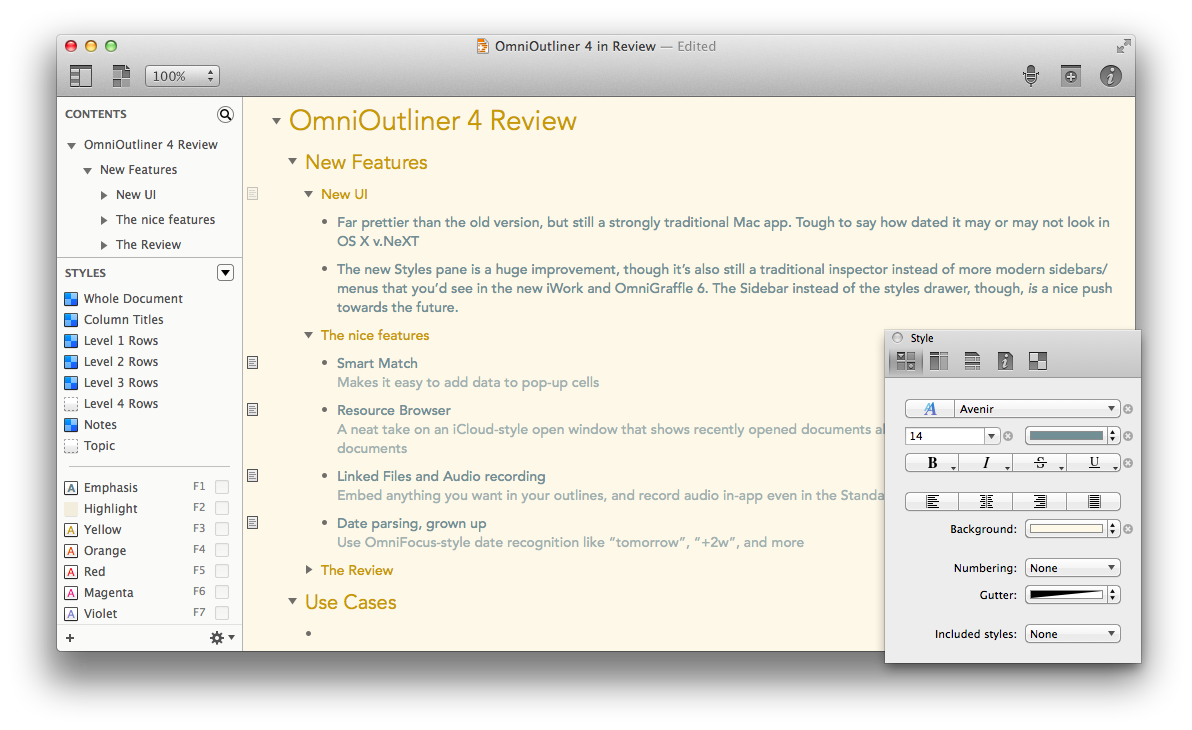Clear the font family setting

(x=1128, y=409)
